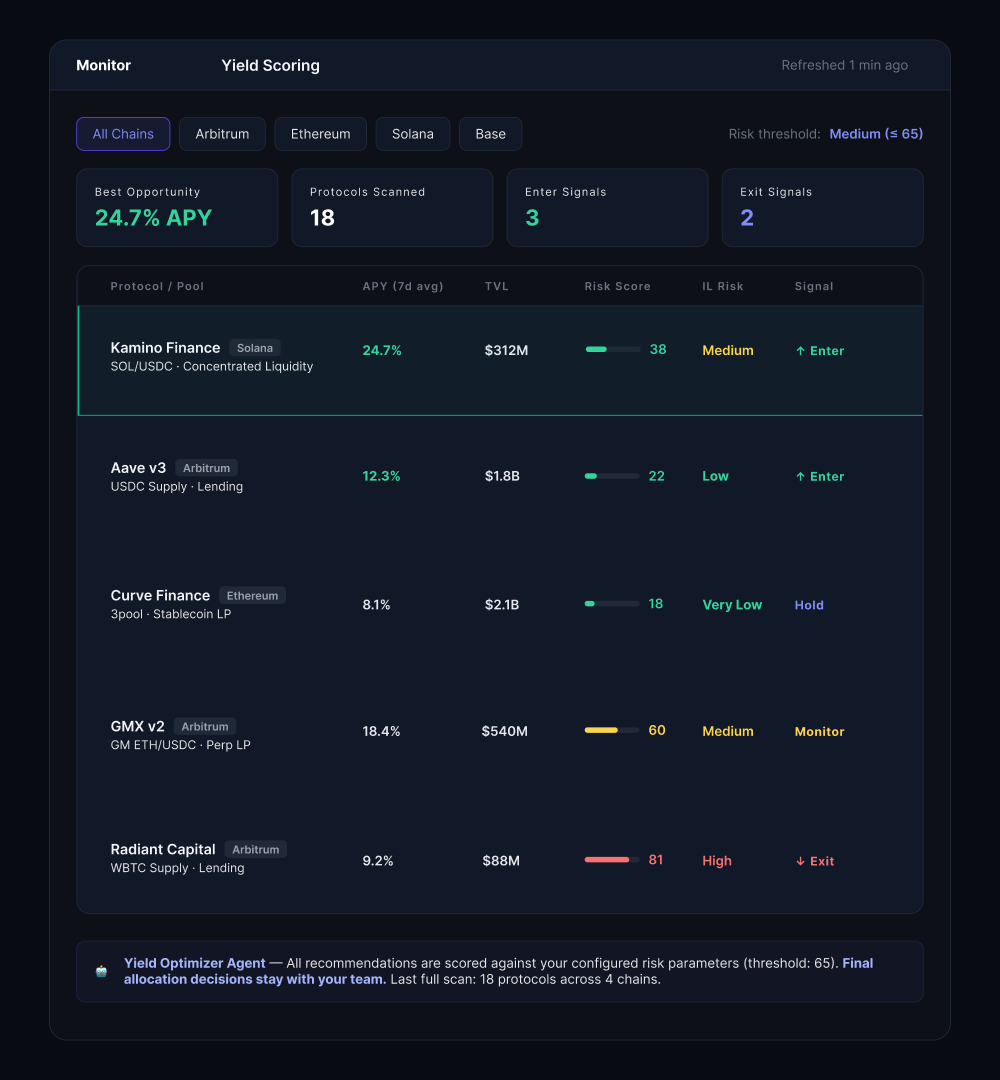Select the Radiant Capital protocol name
Image resolution: width=1000 pixels, height=1080 pixels.
163,849
